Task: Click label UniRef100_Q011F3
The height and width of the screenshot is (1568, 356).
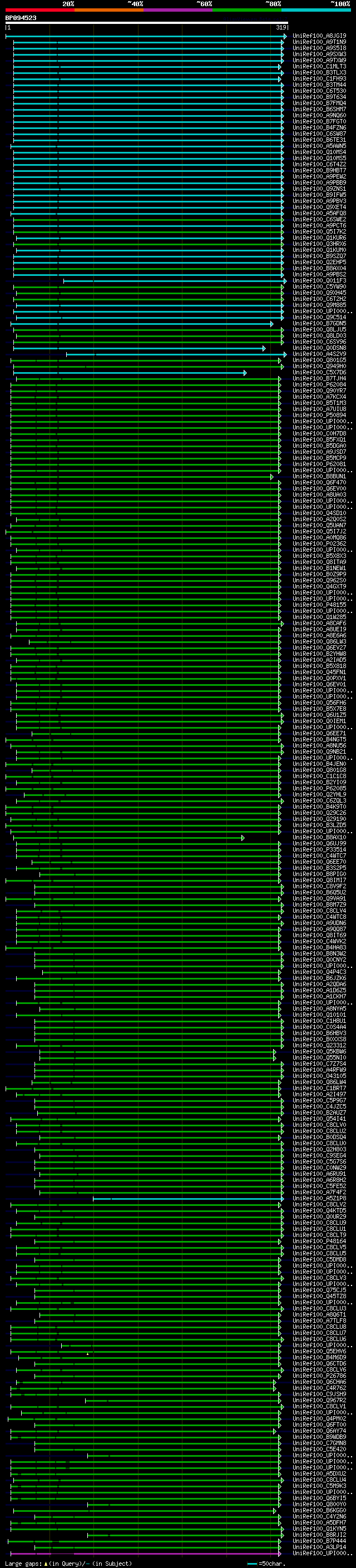Action: [x=319, y=280]
